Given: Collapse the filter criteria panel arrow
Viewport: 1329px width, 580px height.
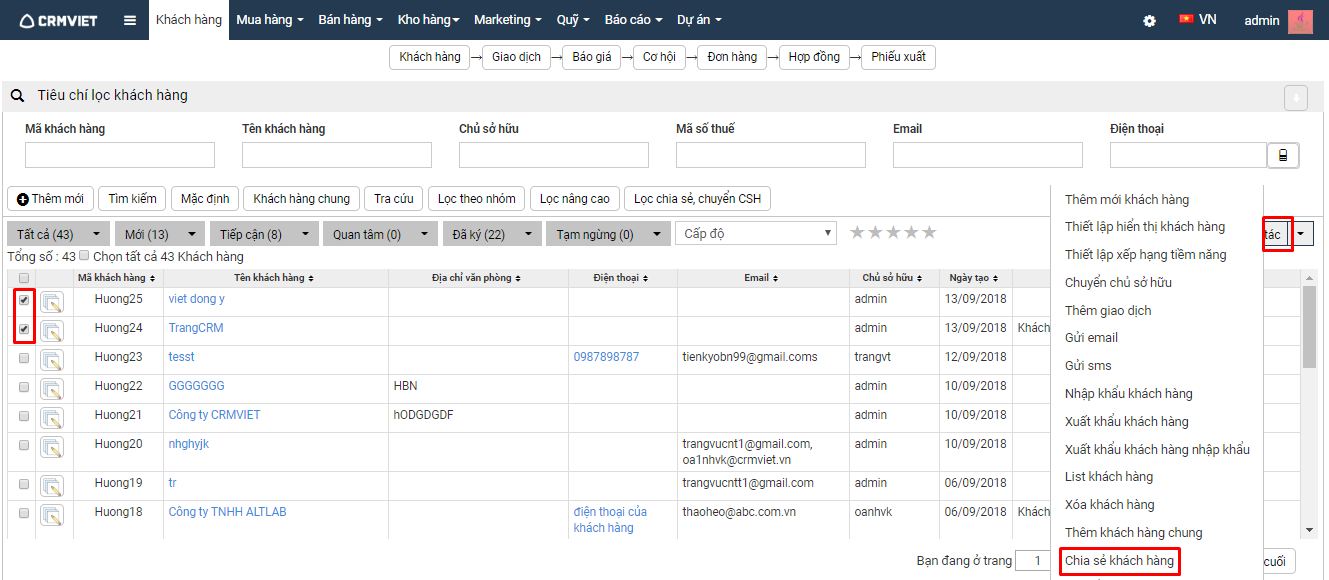Looking at the screenshot, I should pyautogui.click(x=1295, y=97).
